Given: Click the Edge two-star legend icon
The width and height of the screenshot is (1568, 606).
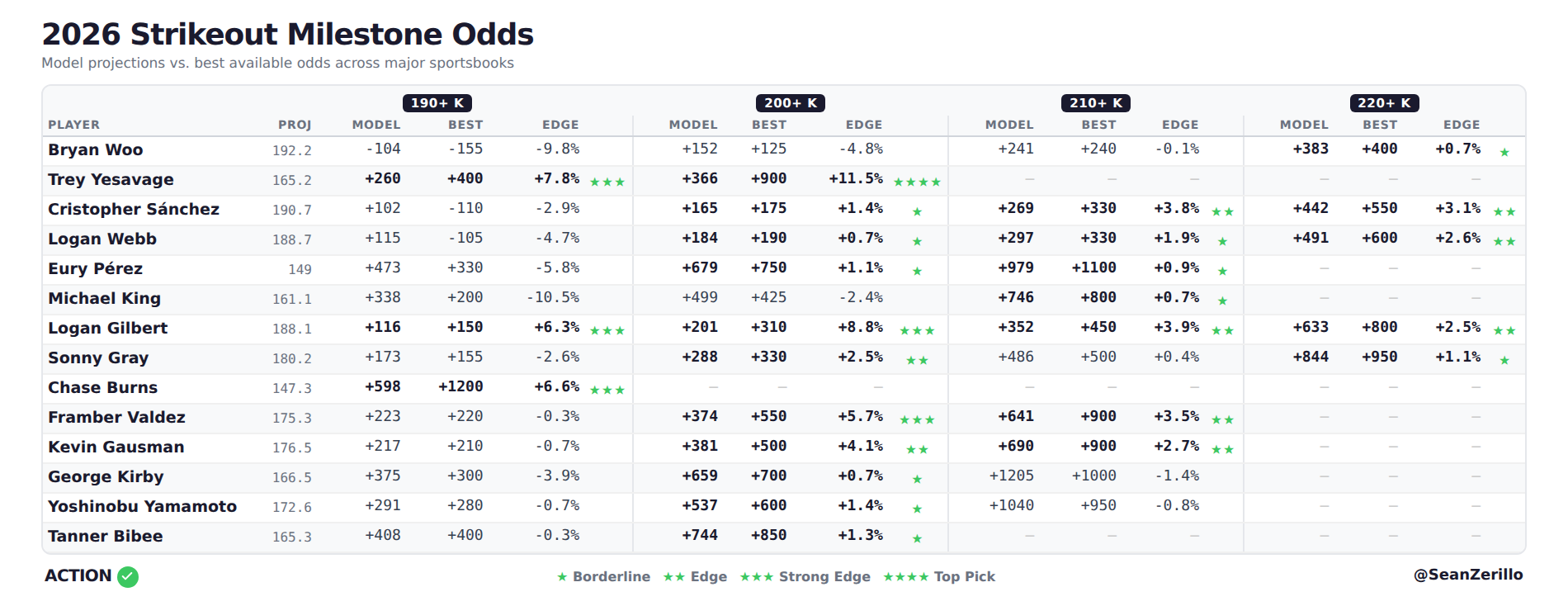Looking at the screenshot, I should tap(674, 577).
